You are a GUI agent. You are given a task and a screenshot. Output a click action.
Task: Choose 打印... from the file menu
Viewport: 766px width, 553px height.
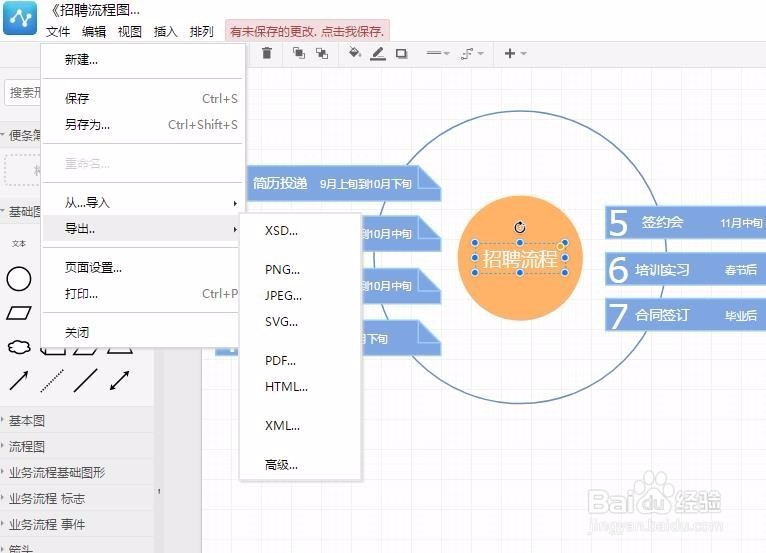(143, 294)
